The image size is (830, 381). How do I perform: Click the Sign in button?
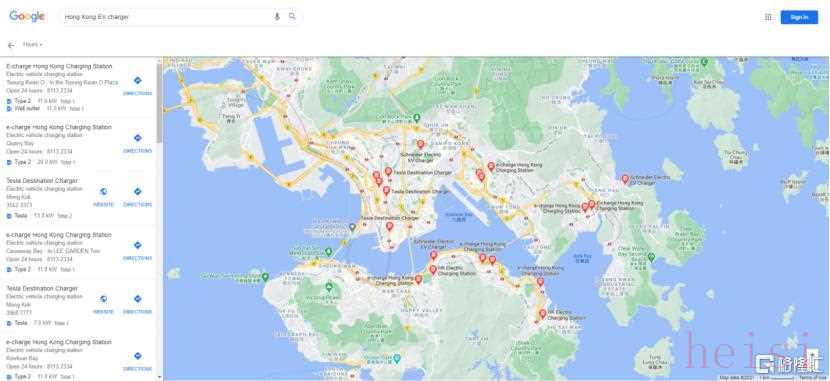tap(799, 17)
